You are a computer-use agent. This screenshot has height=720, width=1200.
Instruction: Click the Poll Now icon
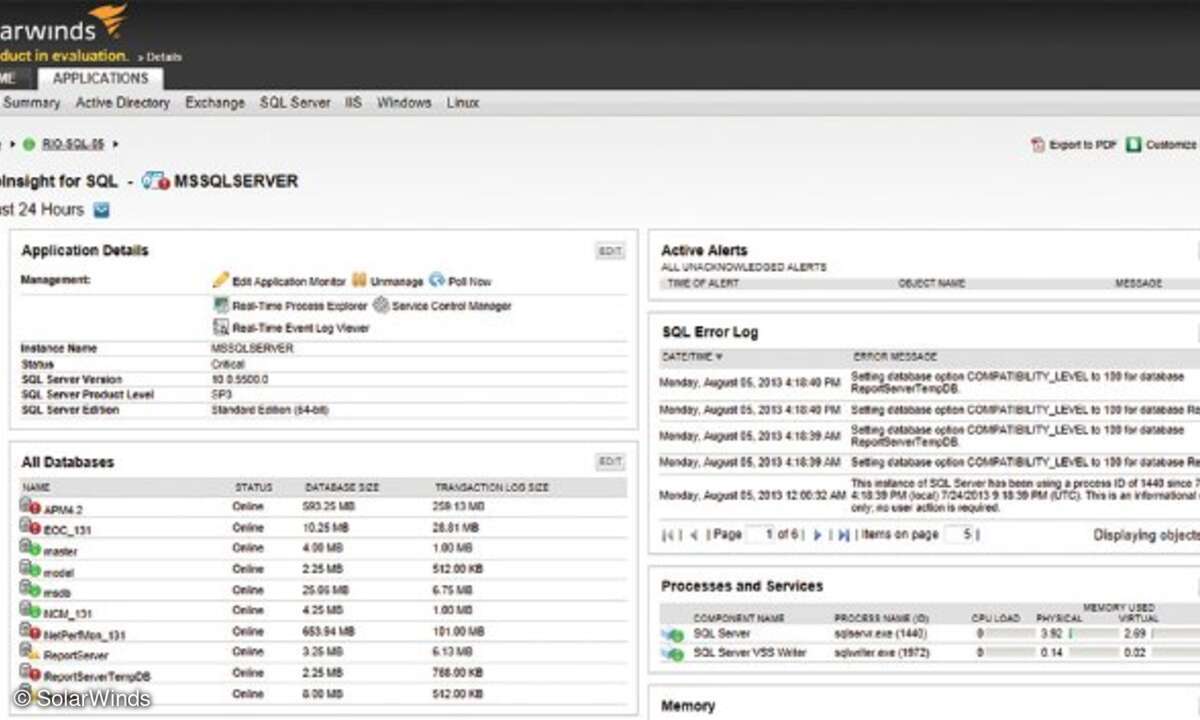[437, 281]
